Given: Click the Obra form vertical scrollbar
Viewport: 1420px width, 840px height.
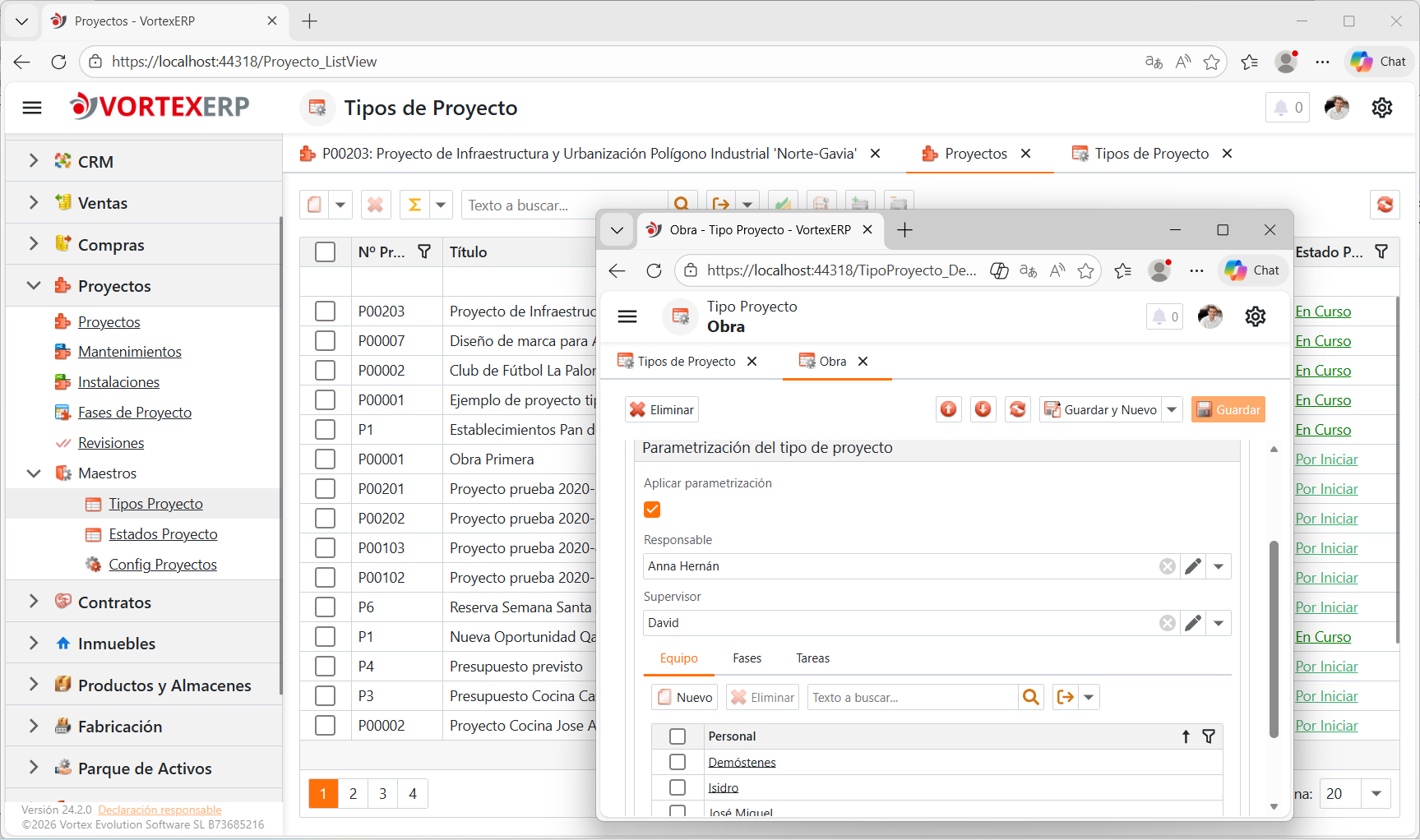Looking at the screenshot, I should 1274,639.
